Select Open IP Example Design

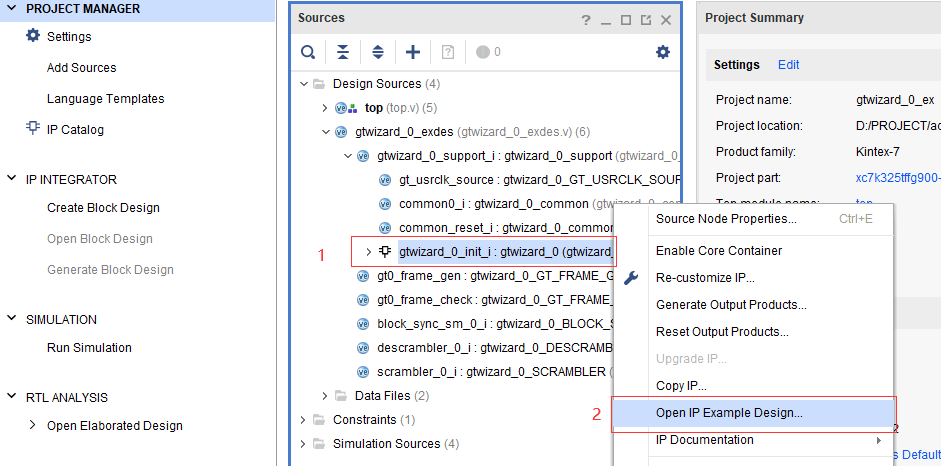pyautogui.click(x=753, y=413)
